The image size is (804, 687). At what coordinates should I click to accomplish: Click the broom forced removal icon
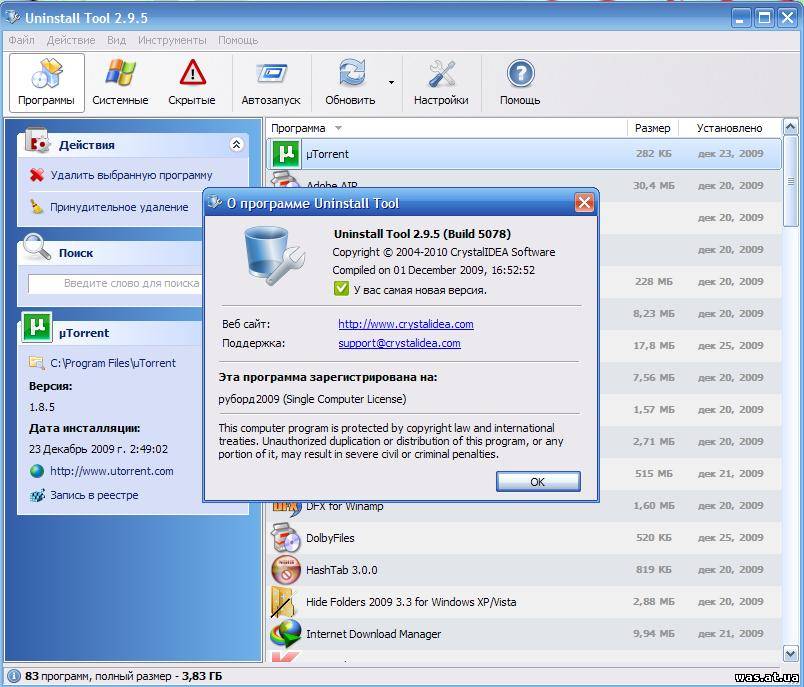pyautogui.click(x=36, y=207)
